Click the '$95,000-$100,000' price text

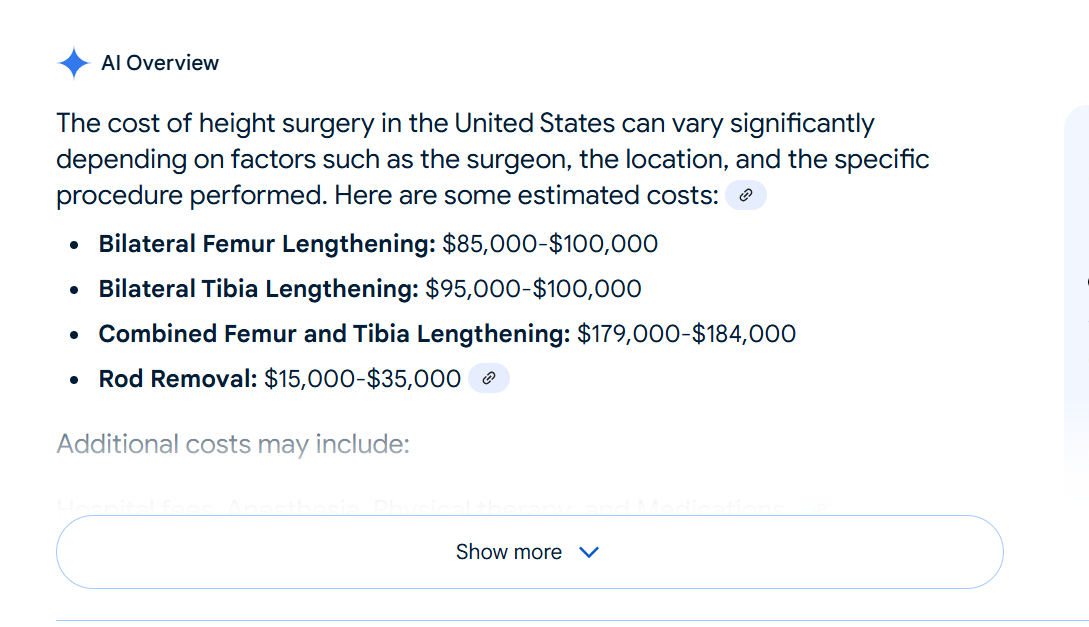click(533, 289)
